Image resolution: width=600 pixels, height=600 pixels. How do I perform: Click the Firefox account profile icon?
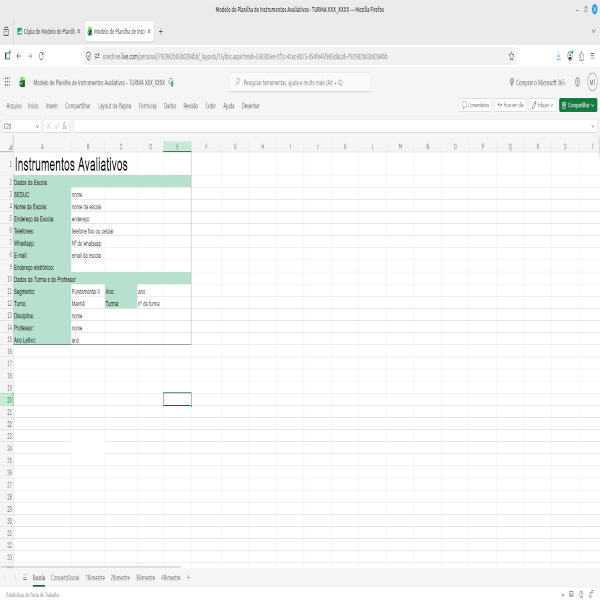point(570,56)
